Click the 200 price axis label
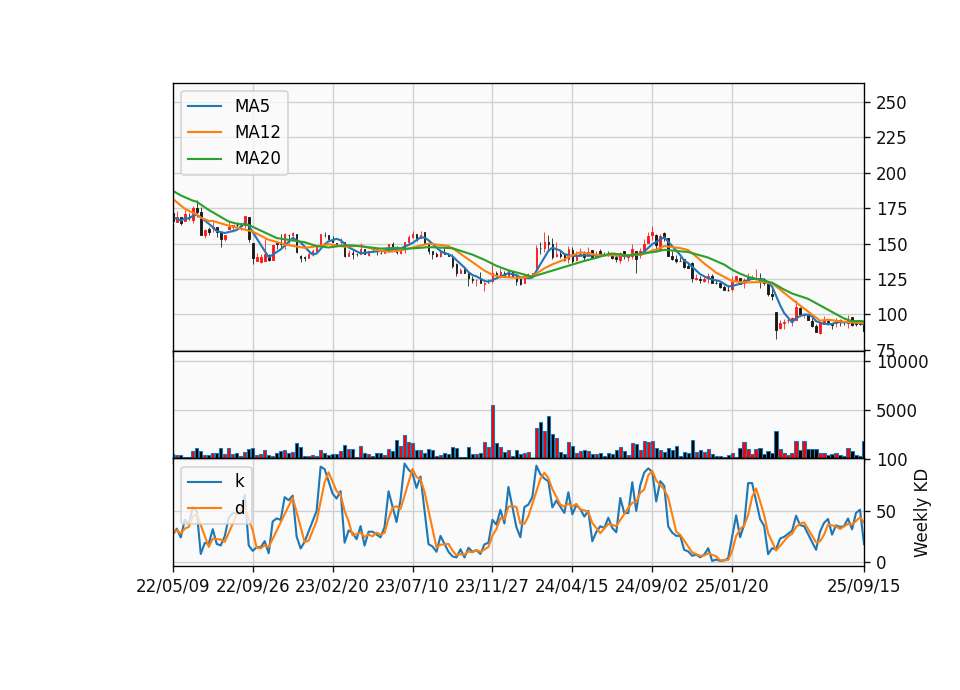The image size is (960, 690). (891, 174)
